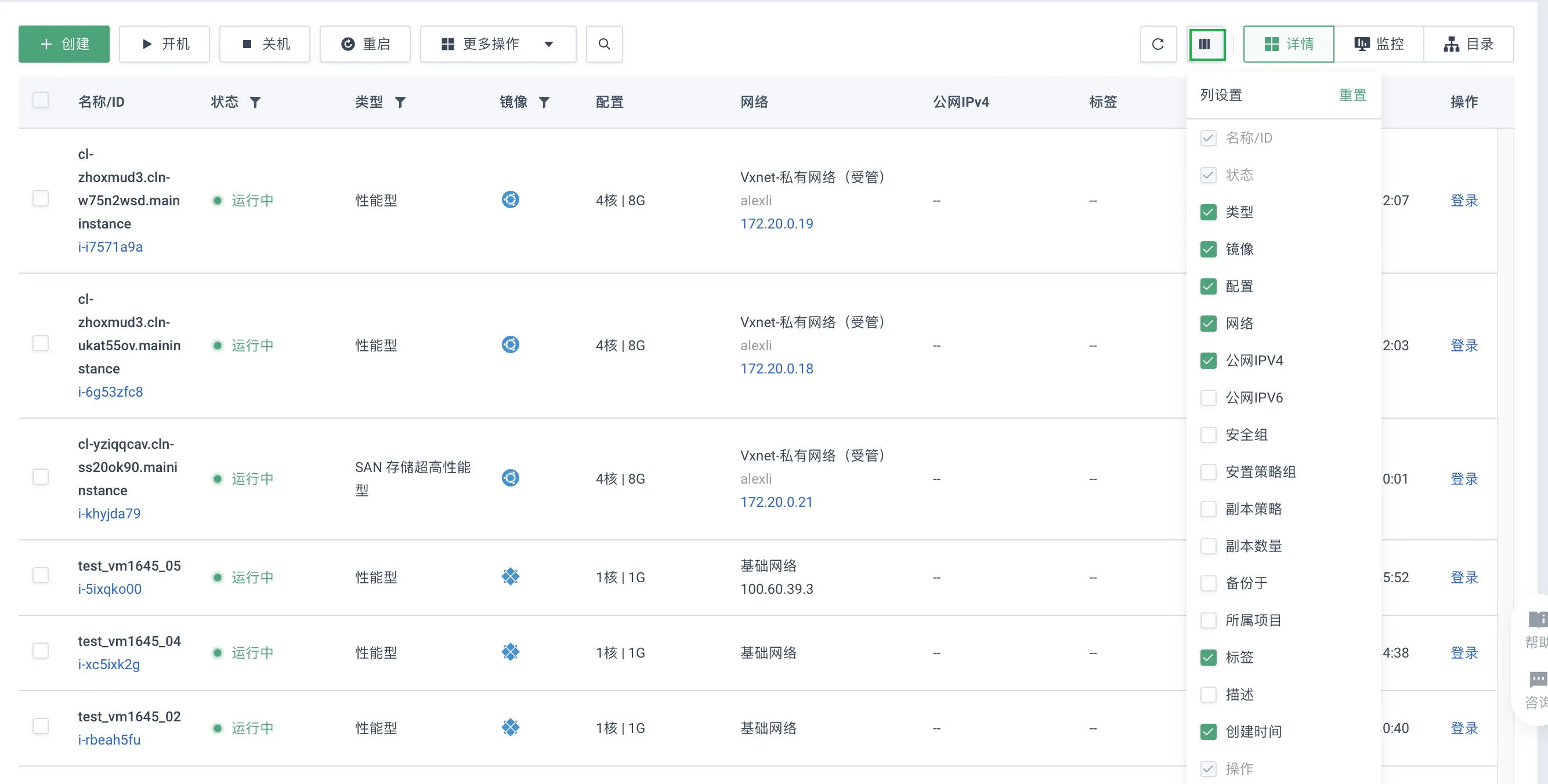The height and width of the screenshot is (784, 1548).
Task: Click the 关机 shutdown button
Action: 265,43
